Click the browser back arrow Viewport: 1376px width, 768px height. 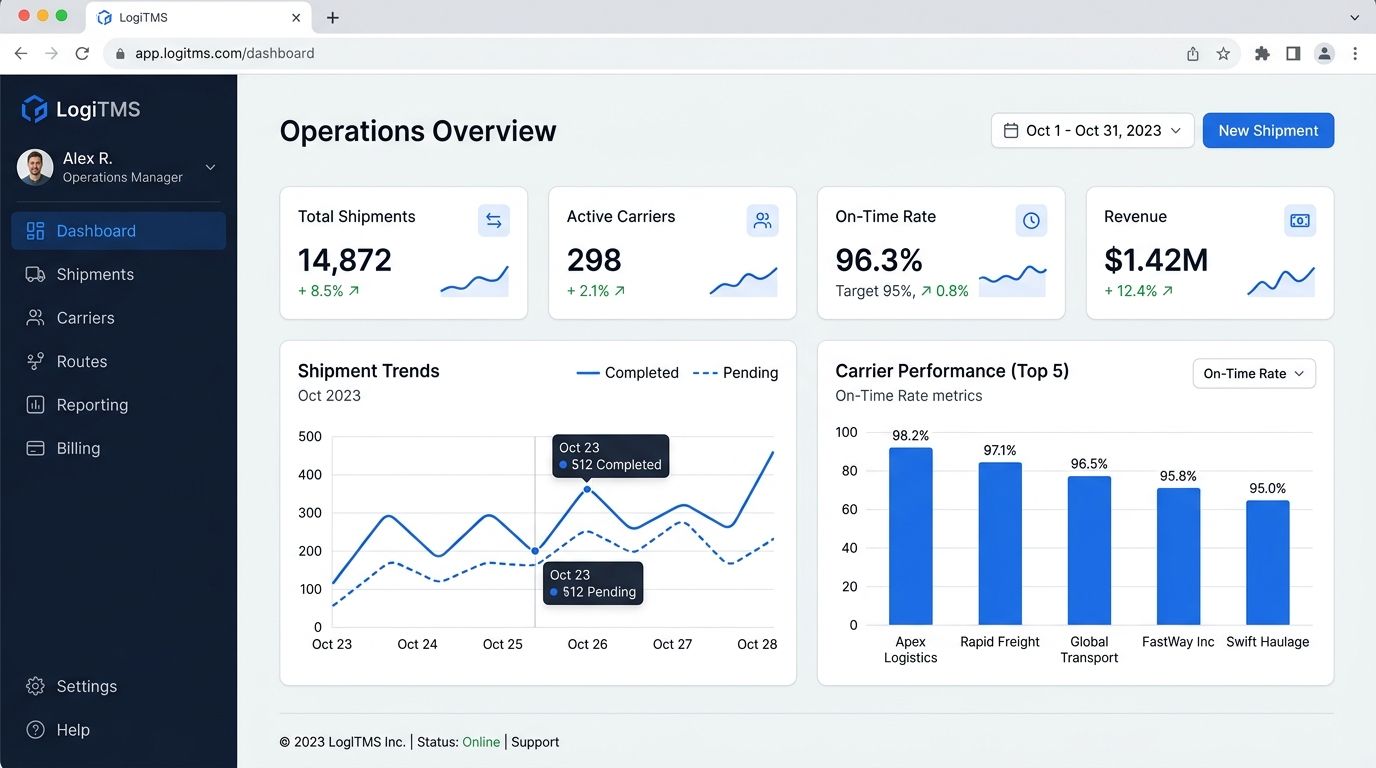pos(20,53)
